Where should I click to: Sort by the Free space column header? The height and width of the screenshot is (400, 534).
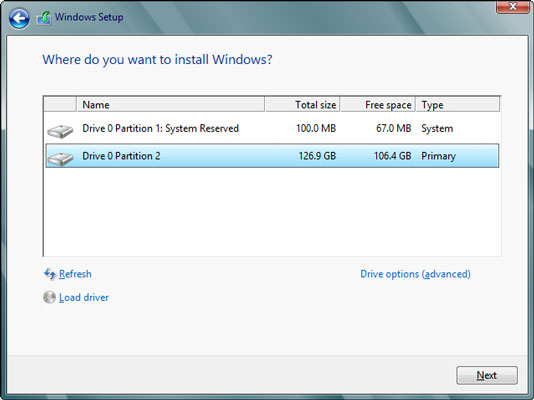(378, 105)
